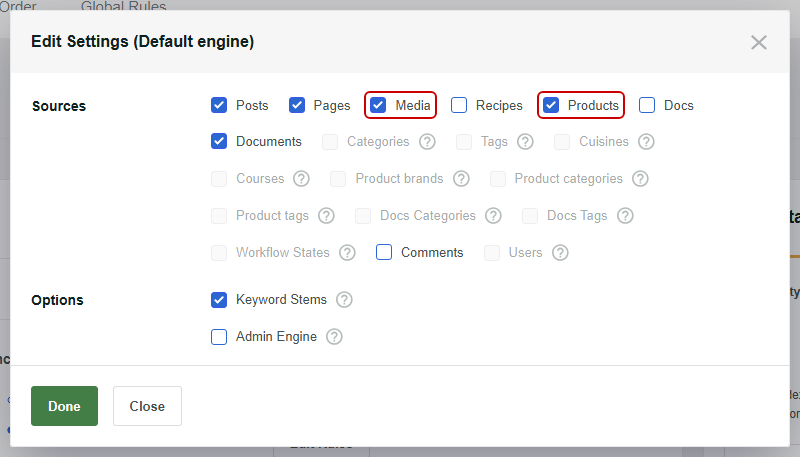Uncheck the Products source checkbox
Screen dimensions: 800x457
click(x=551, y=105)
